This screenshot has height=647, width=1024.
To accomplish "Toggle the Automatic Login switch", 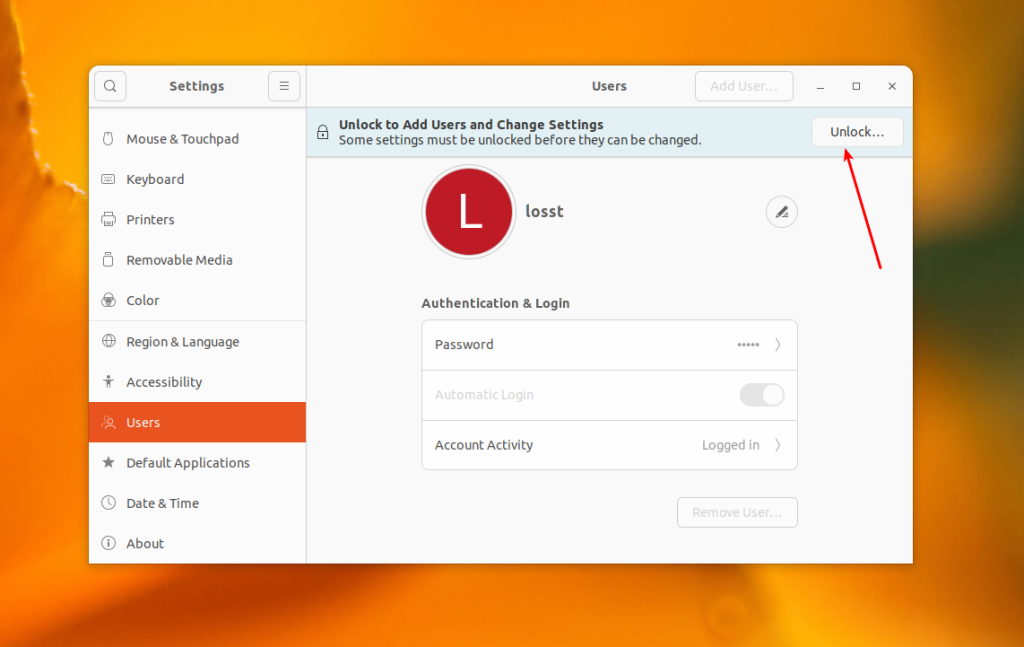I will [761, 395].
